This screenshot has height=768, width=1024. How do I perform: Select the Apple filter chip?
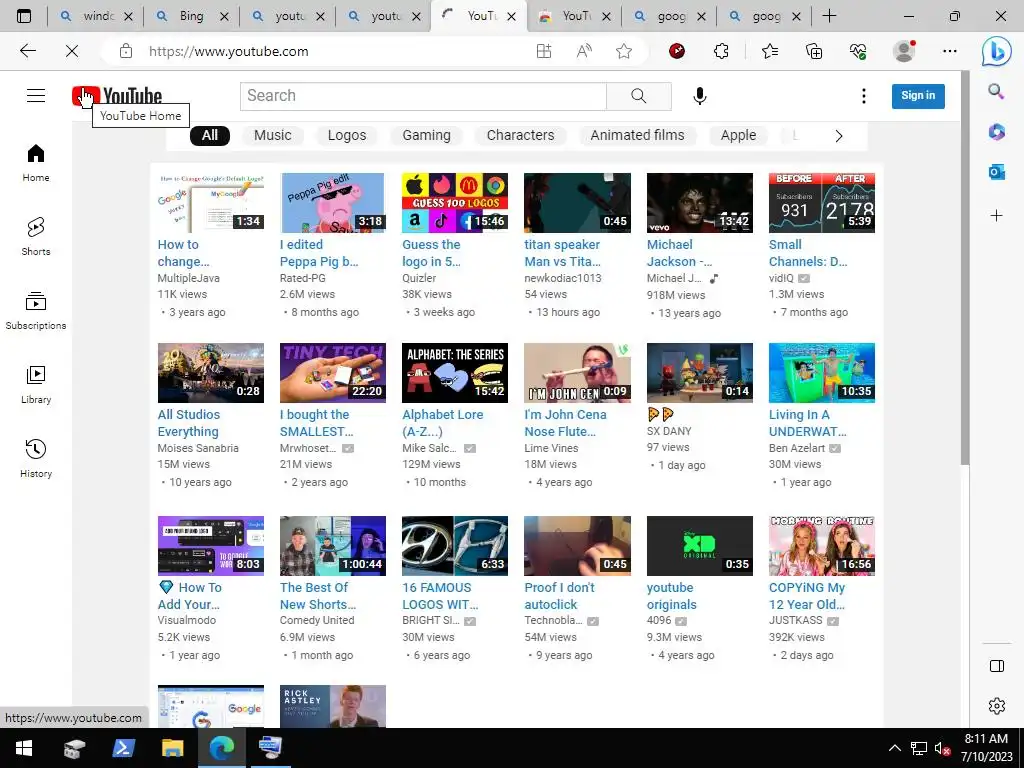[739, 135]
